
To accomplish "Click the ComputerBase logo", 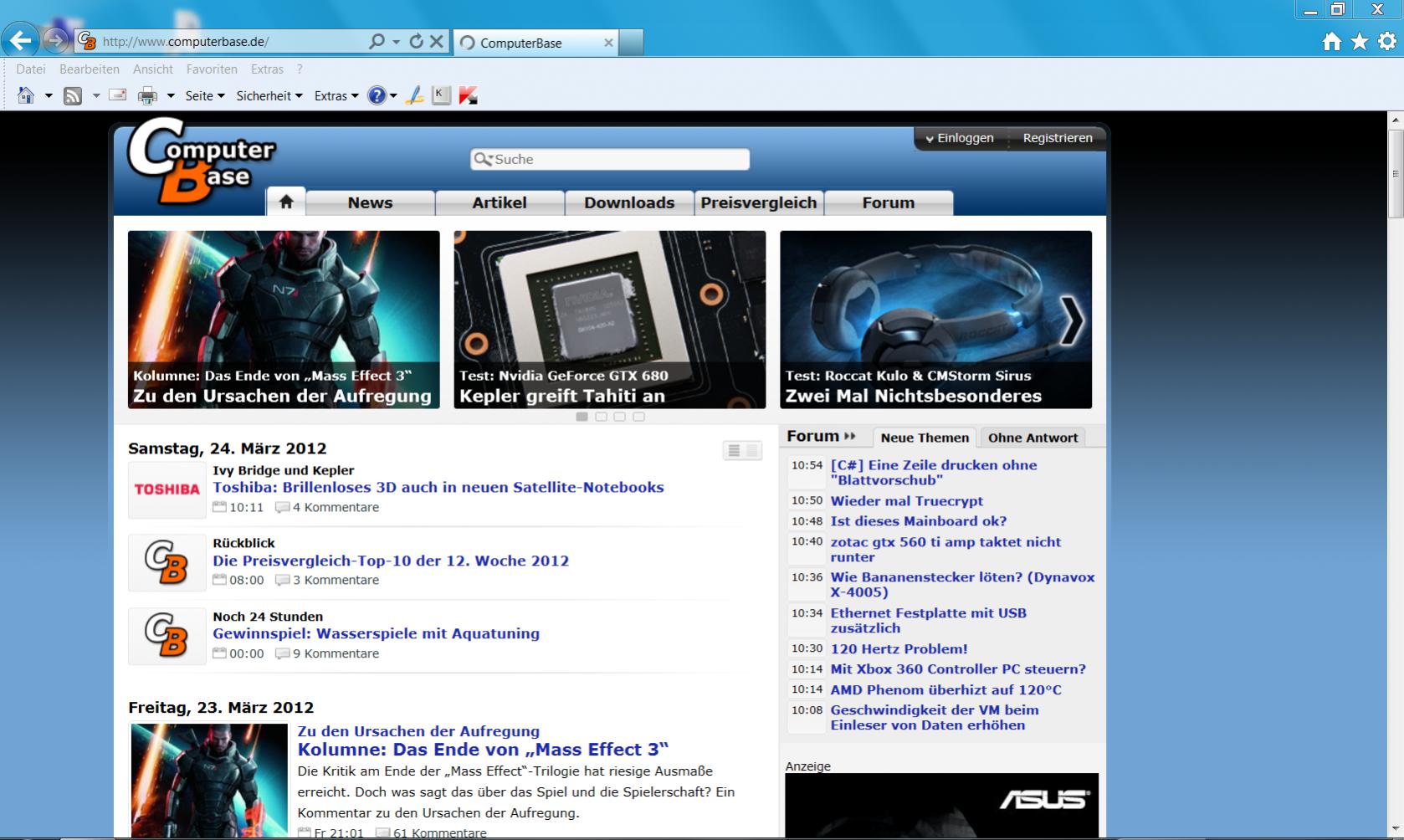I will pos(201,161).
